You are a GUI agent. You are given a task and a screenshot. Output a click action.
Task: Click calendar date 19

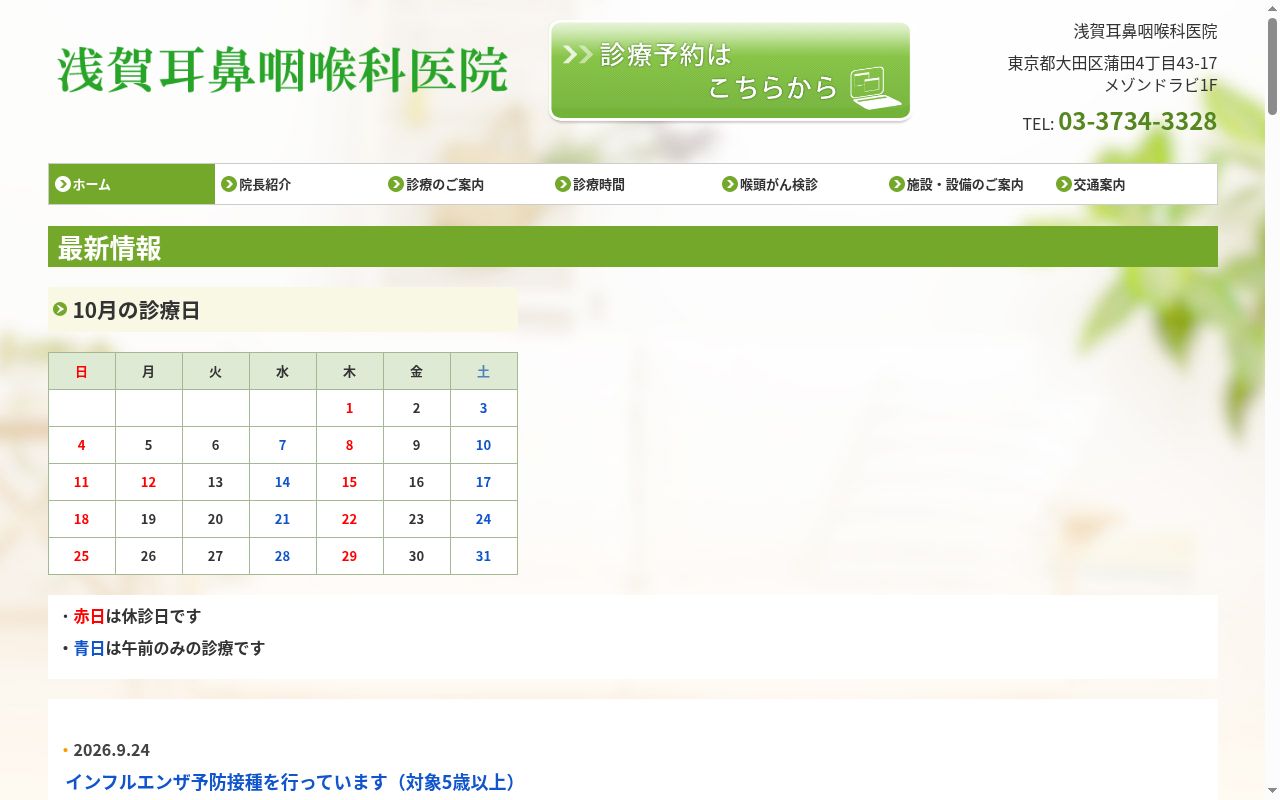[149, 519]
